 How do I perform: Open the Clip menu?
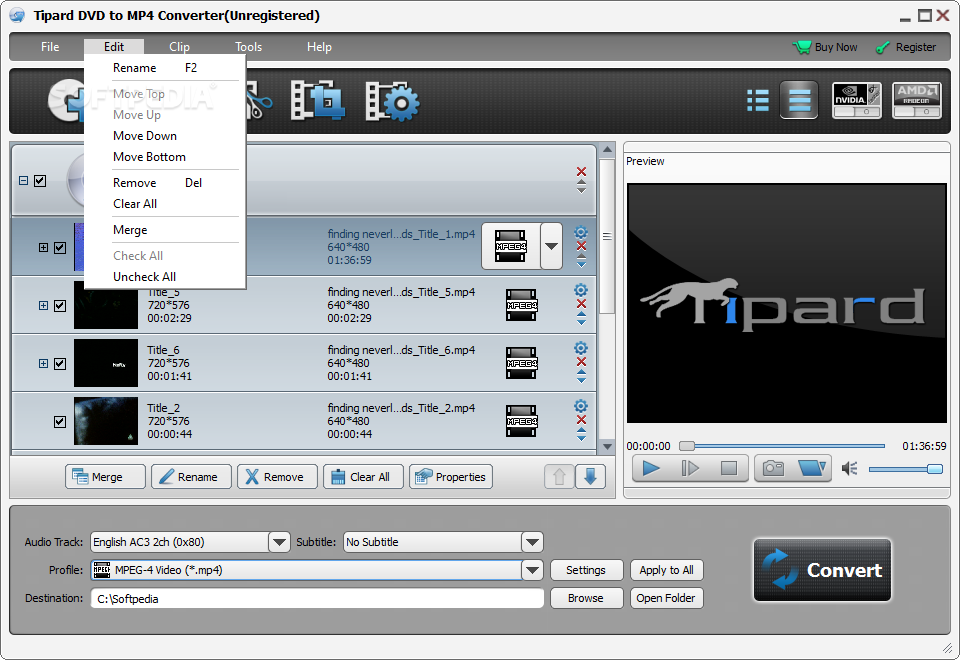click(179, 47)
